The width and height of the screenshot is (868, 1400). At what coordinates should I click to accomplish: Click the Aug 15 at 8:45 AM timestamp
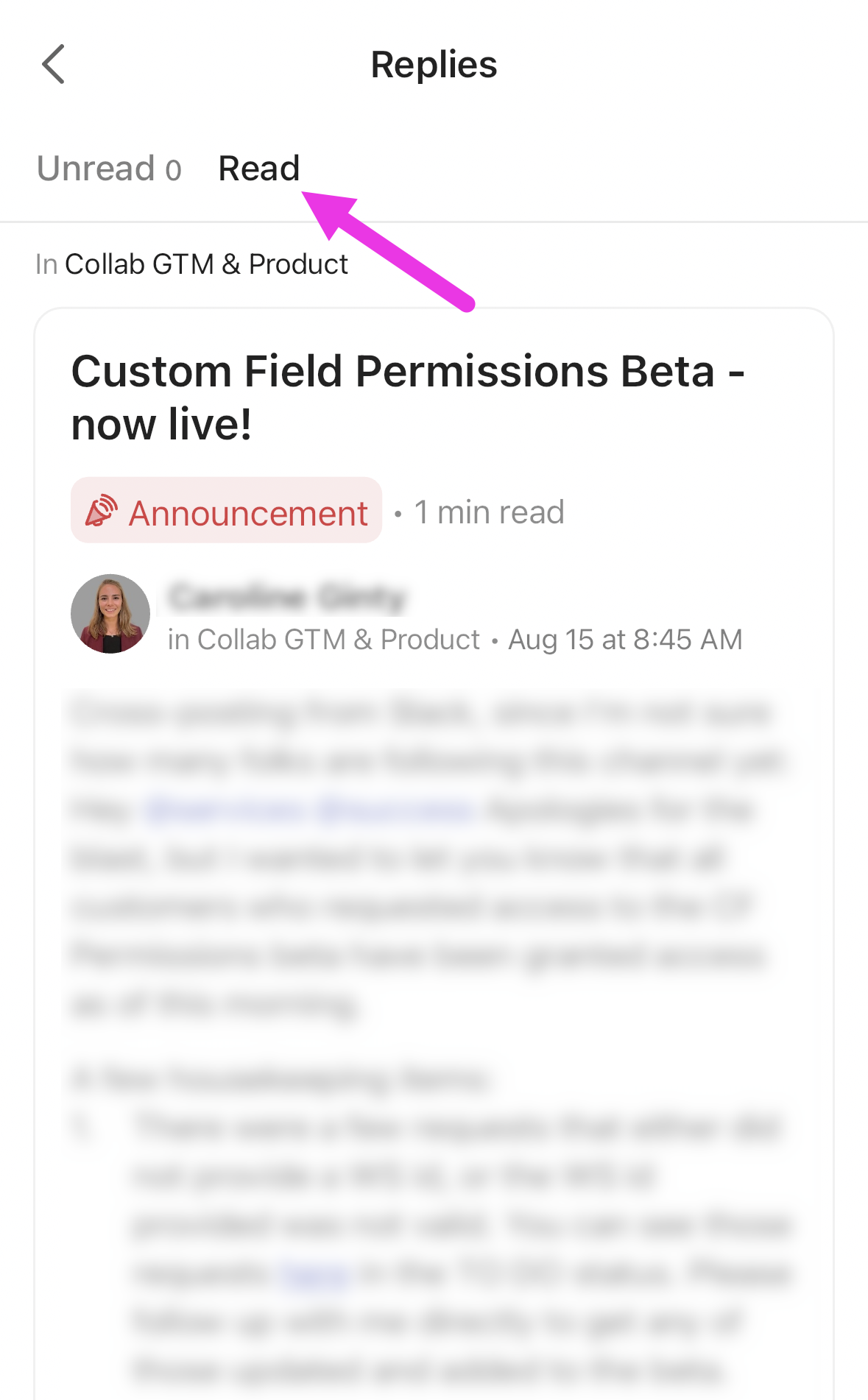tap(625, 640)
